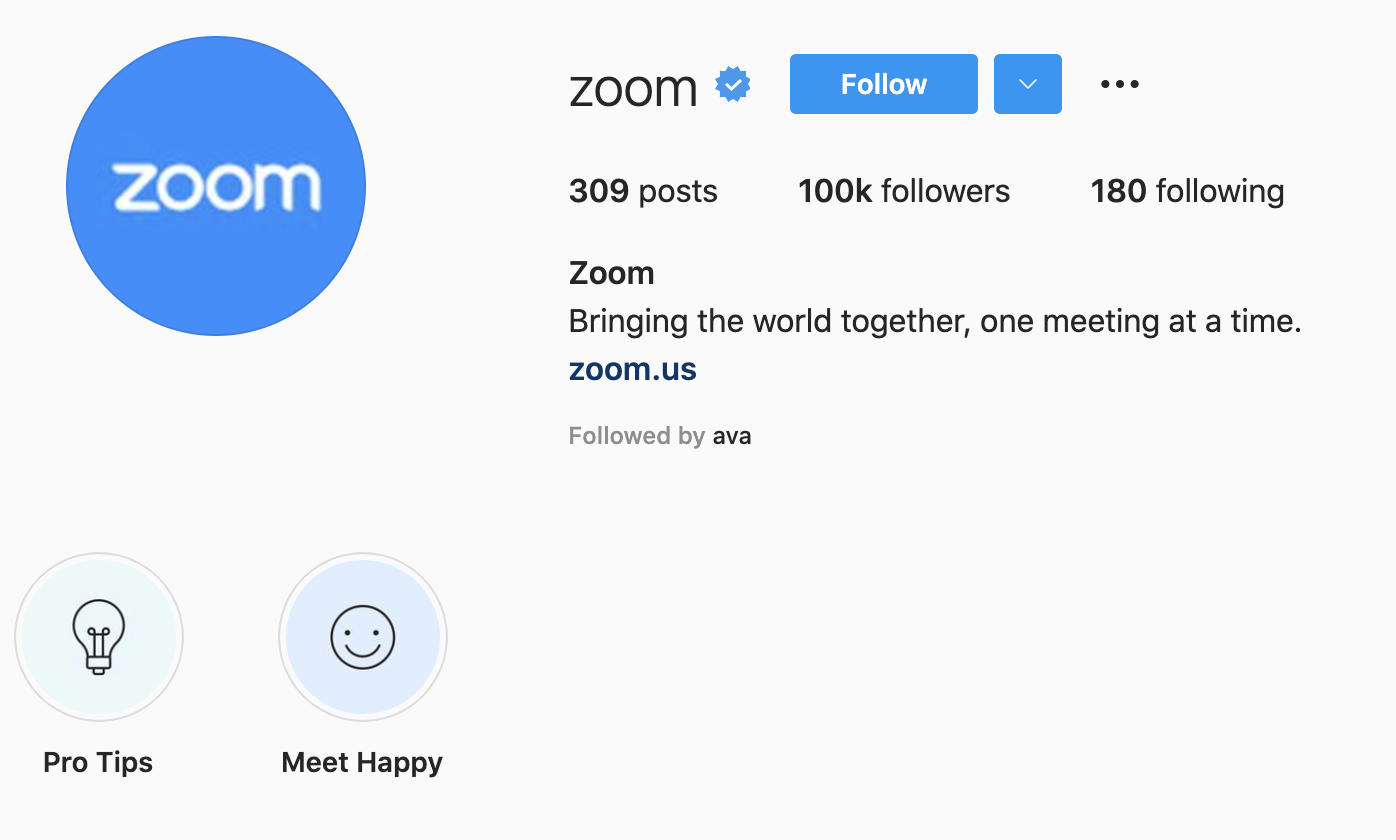Viewport: 1396px width, 840px height.
Task: Open the three-dot more options menu
Action: [x=1119, y=84]
